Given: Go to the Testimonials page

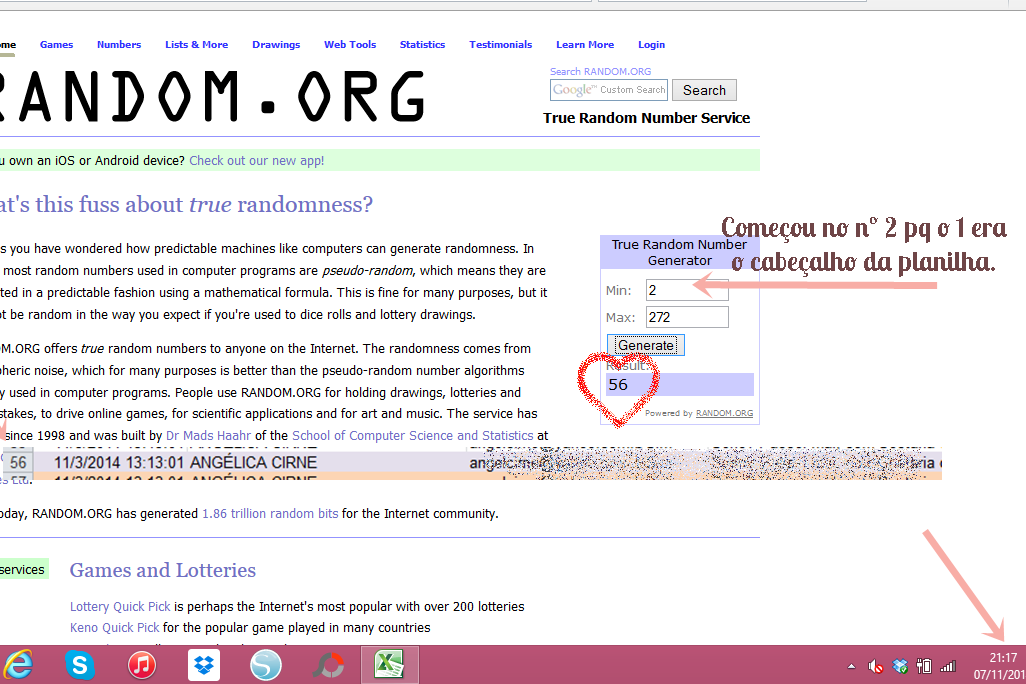Looking at the screenshot, I should coord(501,45).
